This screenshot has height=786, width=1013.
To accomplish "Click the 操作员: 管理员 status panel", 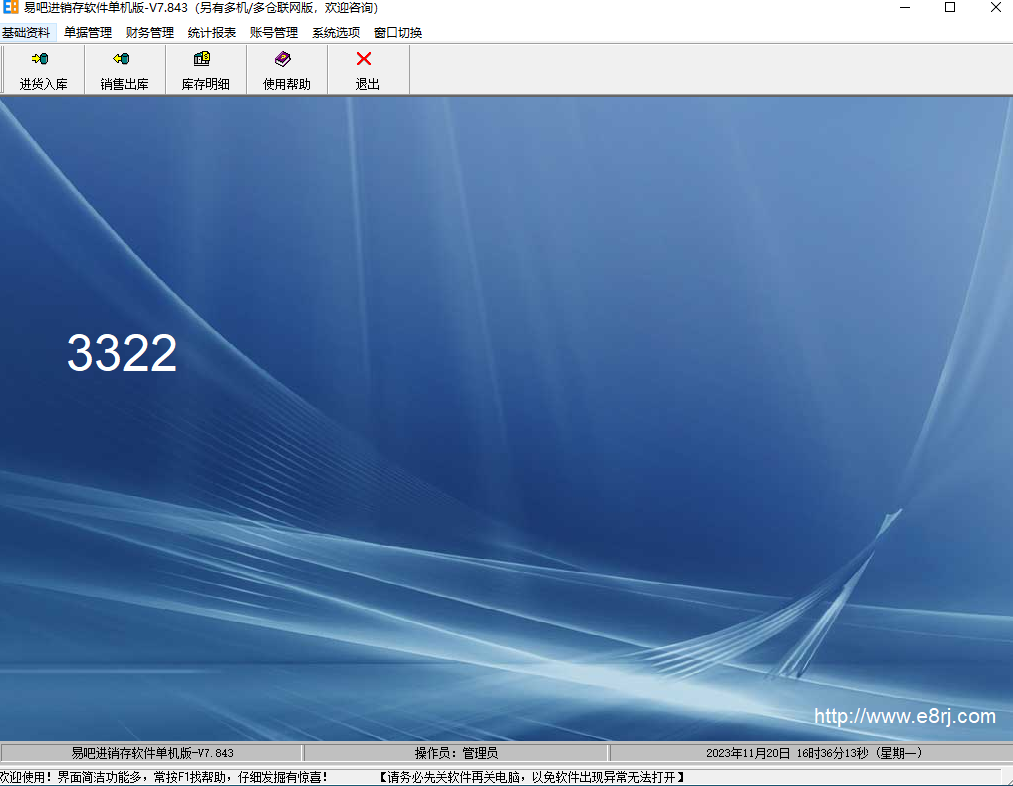I will (x=456, y=753).
